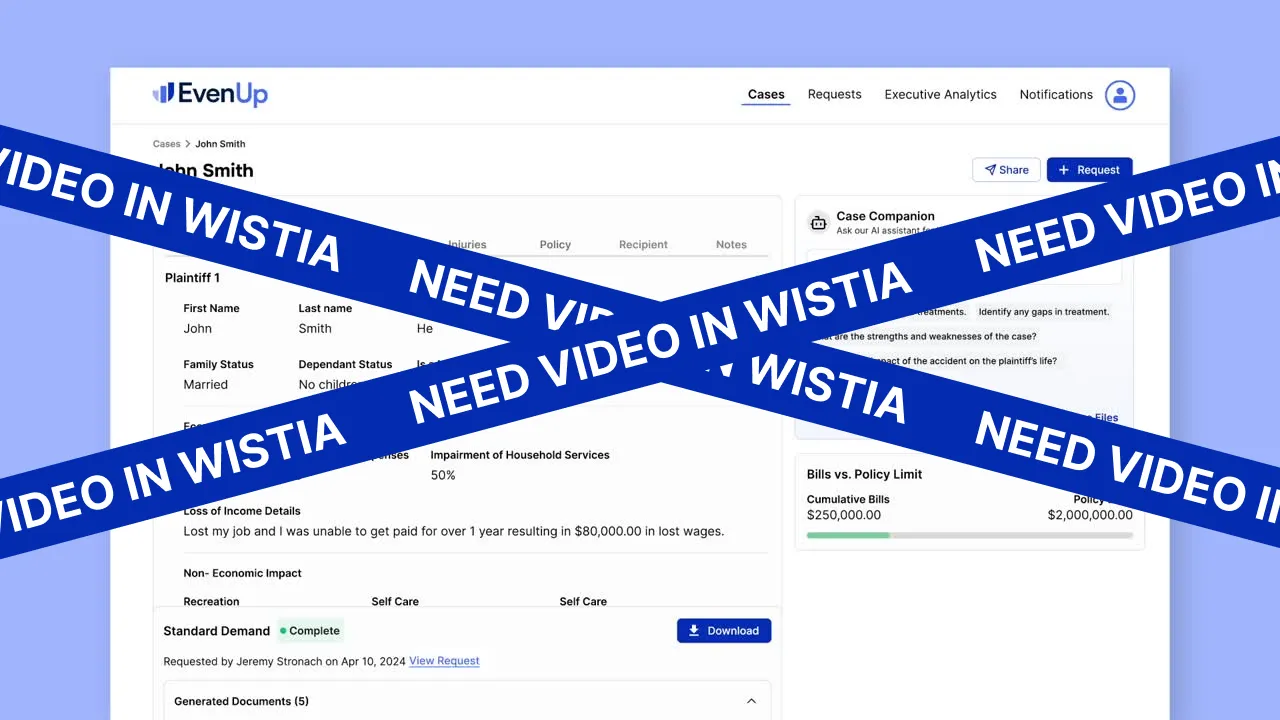The height and width of the screenshot is (720, 1280).
Task: Open the View Request link
Action: [x=444, y=661]
